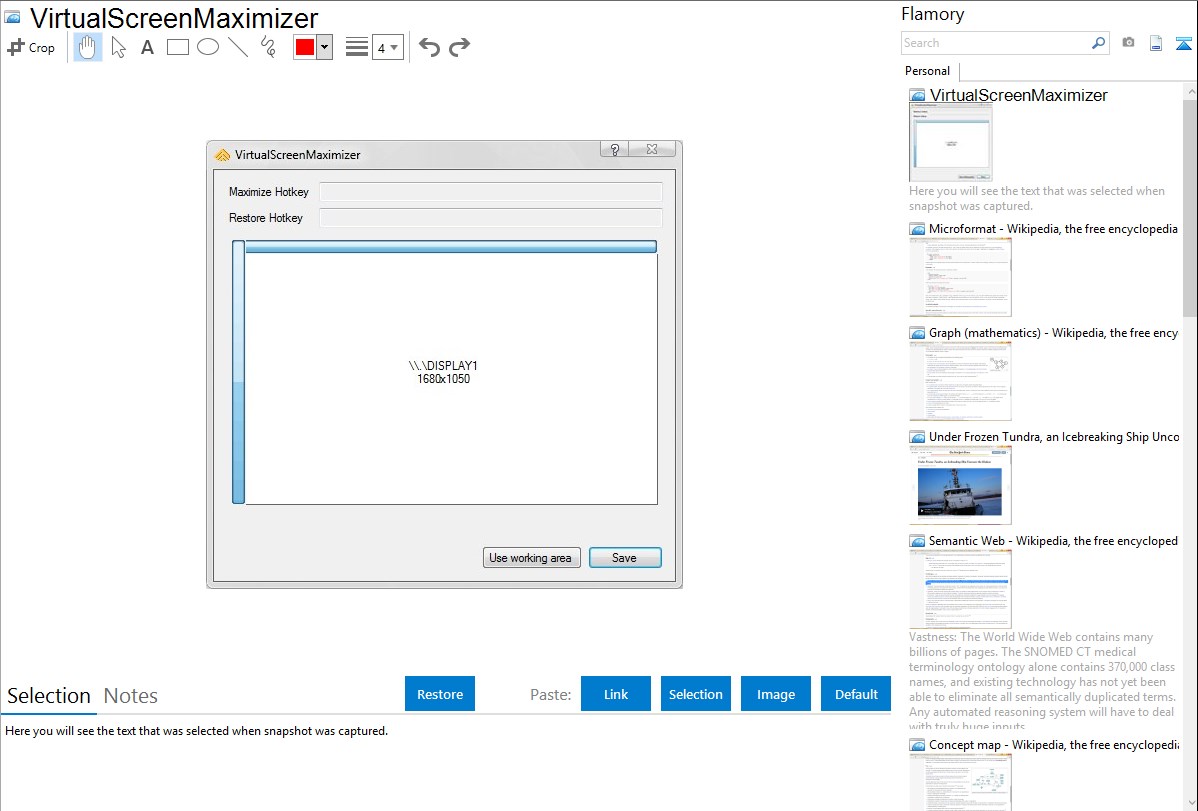Paste as Image
This screenshot has width=1198, height=811.
(775, 694)
